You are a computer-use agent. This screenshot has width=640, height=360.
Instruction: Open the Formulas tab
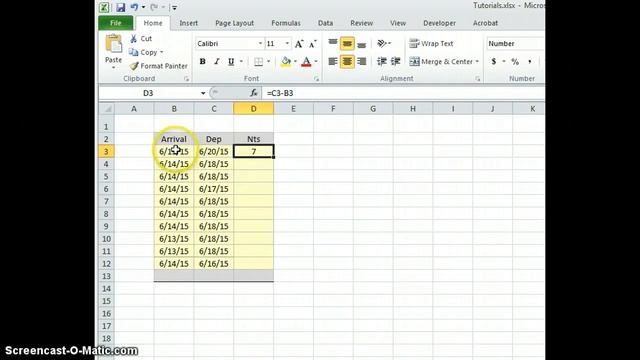[286, 23]
